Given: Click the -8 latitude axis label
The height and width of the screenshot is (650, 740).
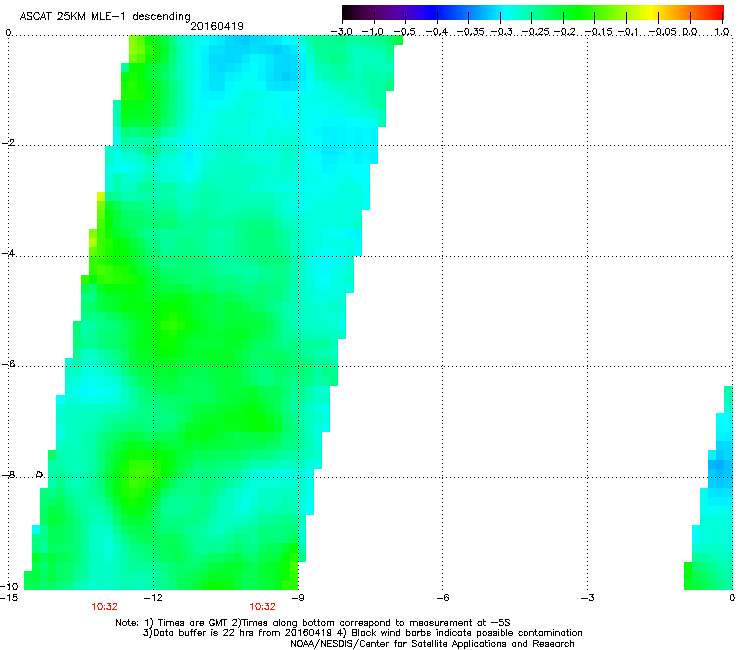Looking at the screenshot, I should 8,475.
